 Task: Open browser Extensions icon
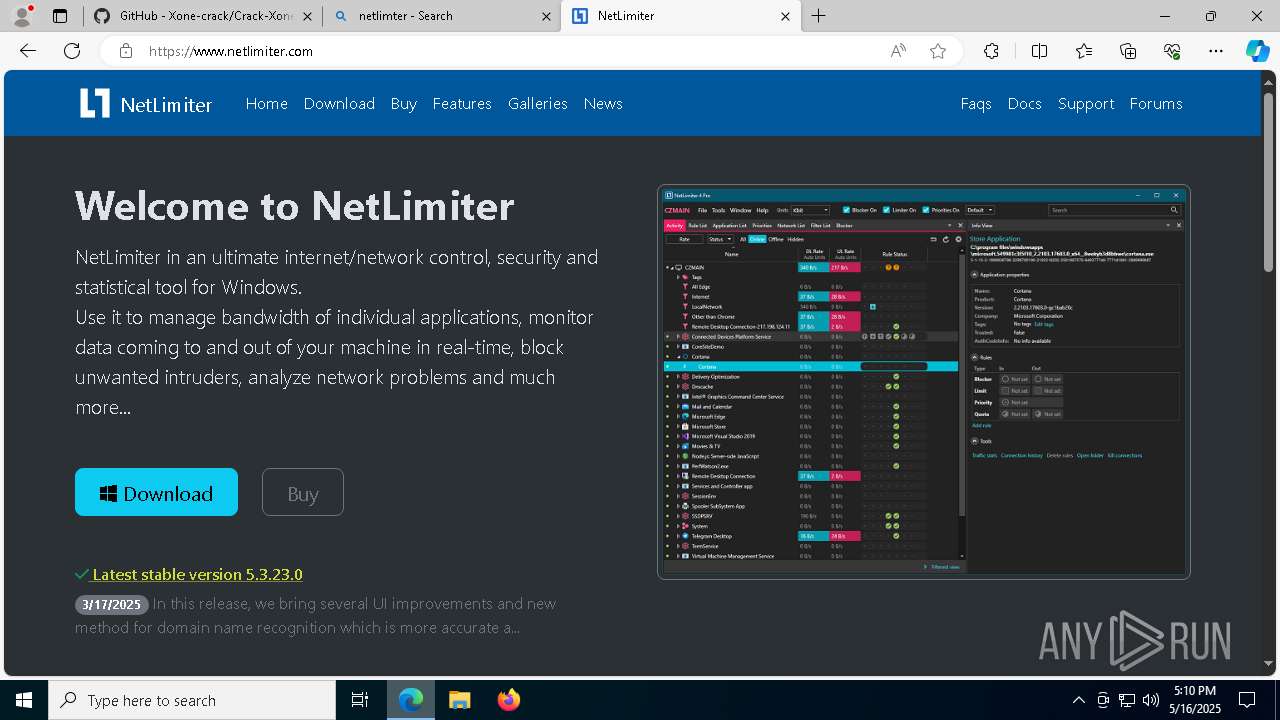pos(991,51)
